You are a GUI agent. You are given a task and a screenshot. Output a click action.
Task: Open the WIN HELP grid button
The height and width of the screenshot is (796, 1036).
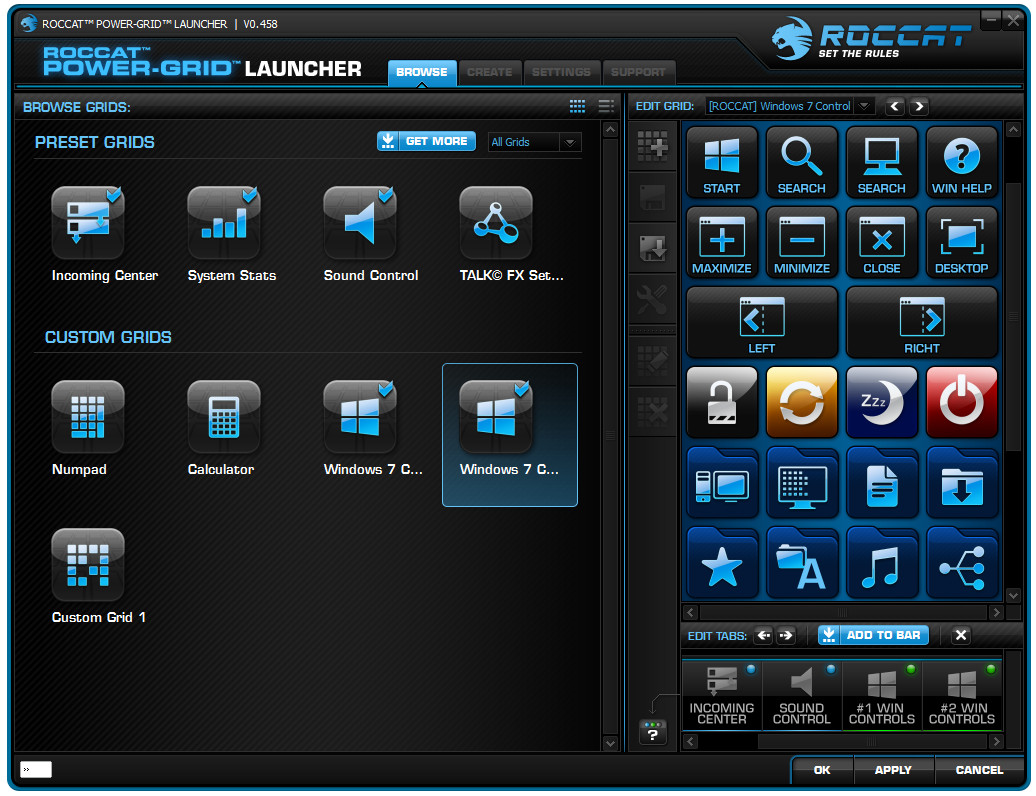(961, 163)
